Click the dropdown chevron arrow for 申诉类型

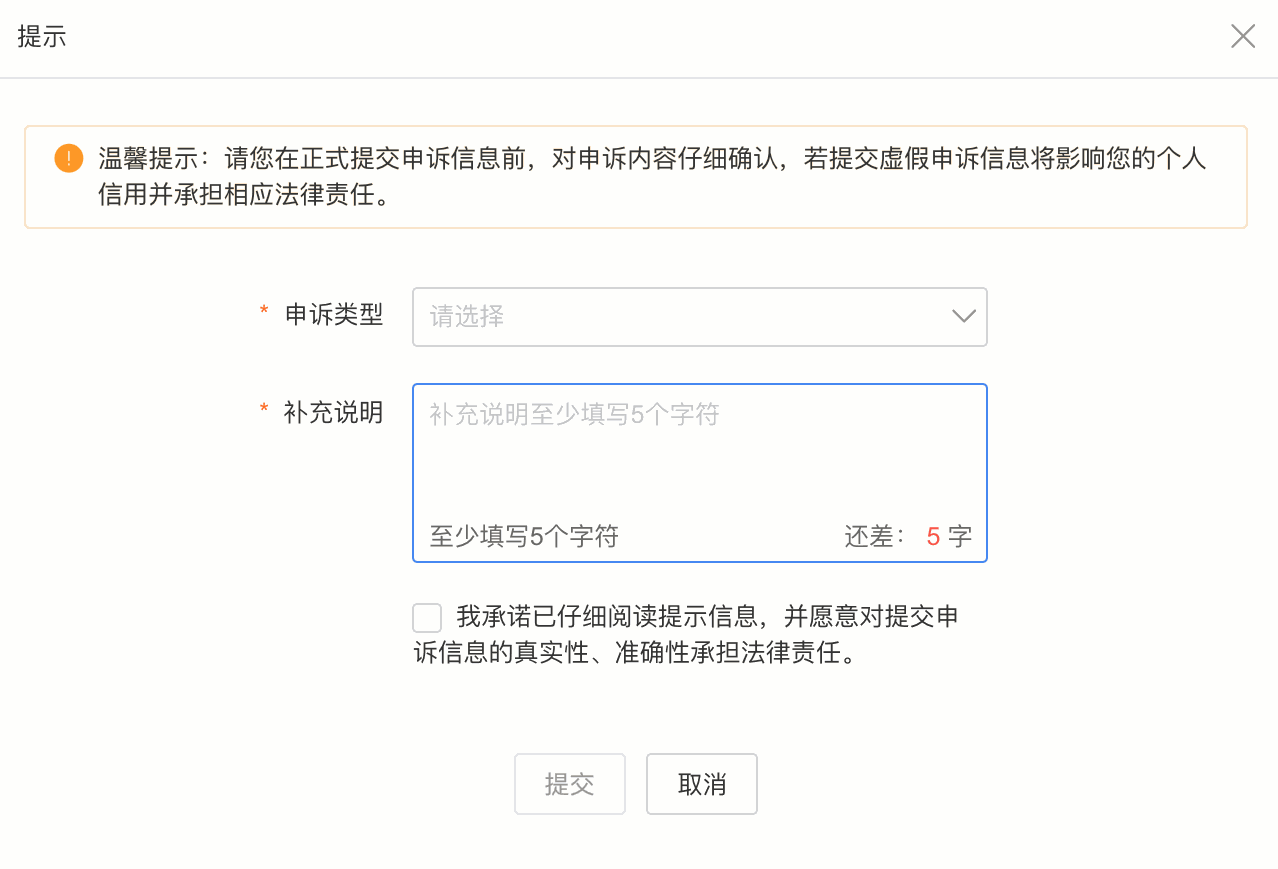pyautogui.click(x=963, y=316)
